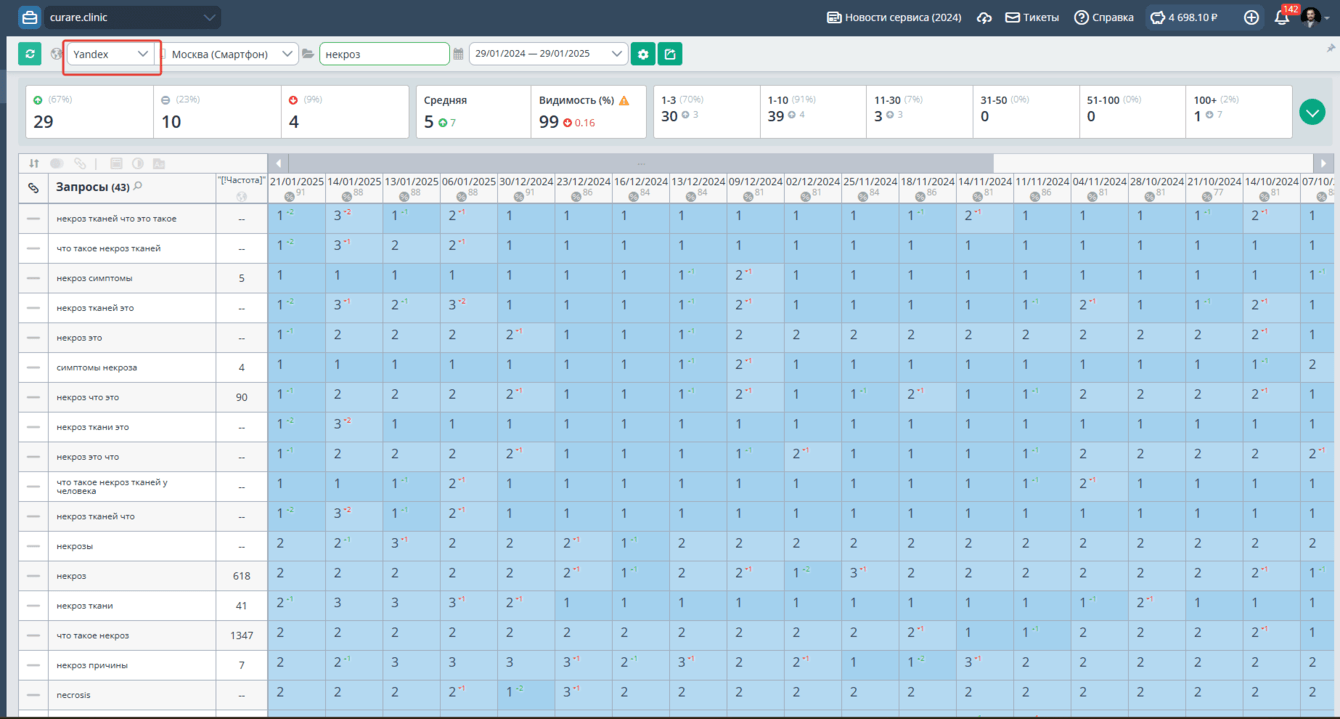Screen dimensions: 1340x719
Task: Click the plus icon to add balance
Action: 1251,17
